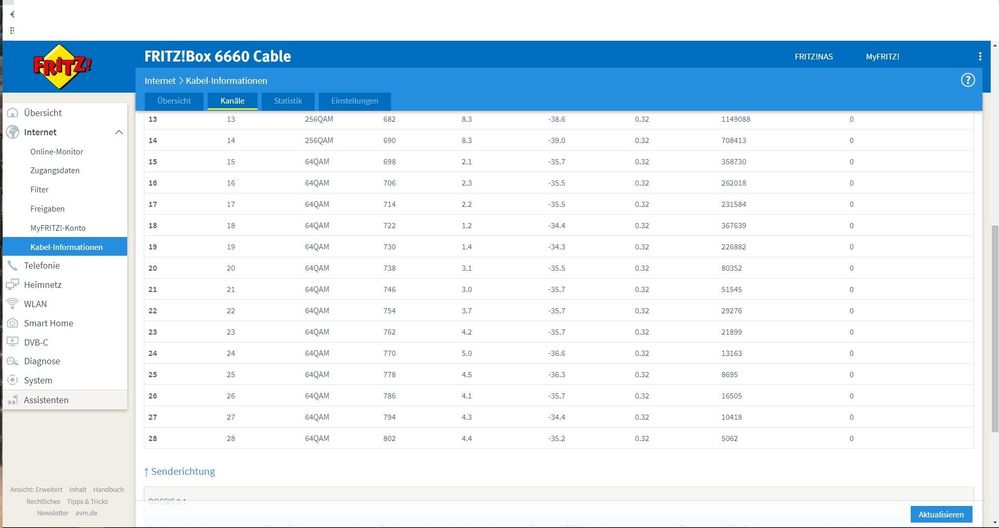Click the Telefonie phone icon
Screen dimensions: 999x528
click(12, 266)
